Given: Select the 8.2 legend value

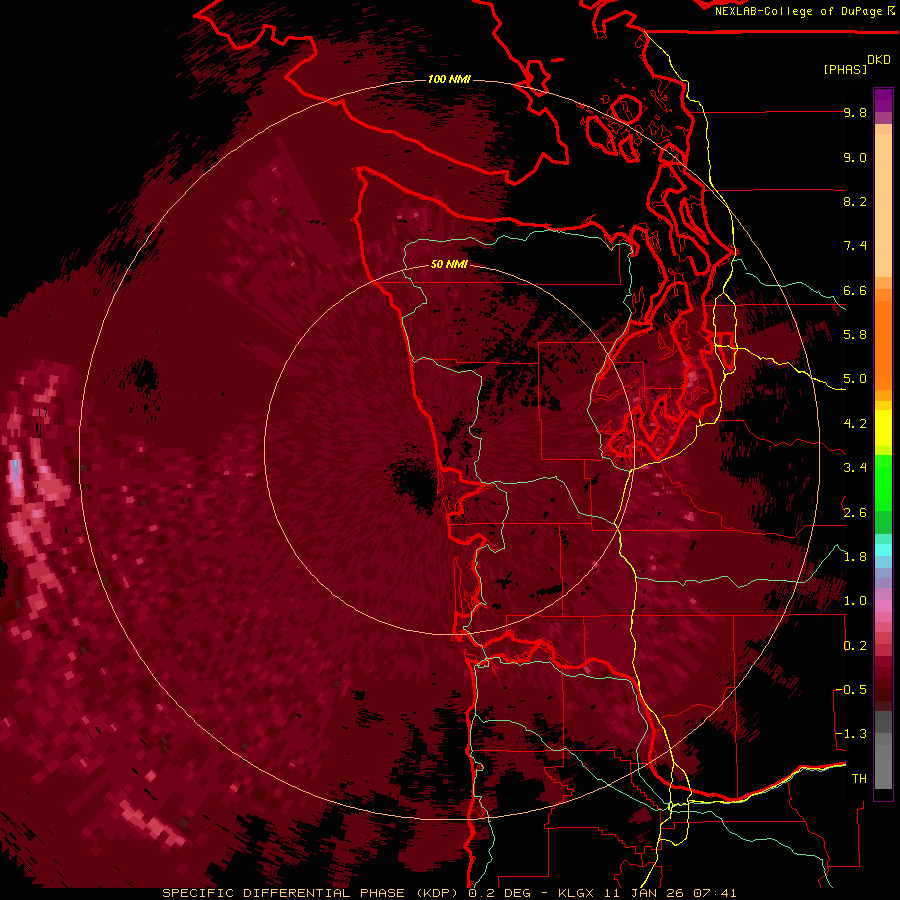Looking at the screenshot, I should pyautogui.click(x=855, y=201).
